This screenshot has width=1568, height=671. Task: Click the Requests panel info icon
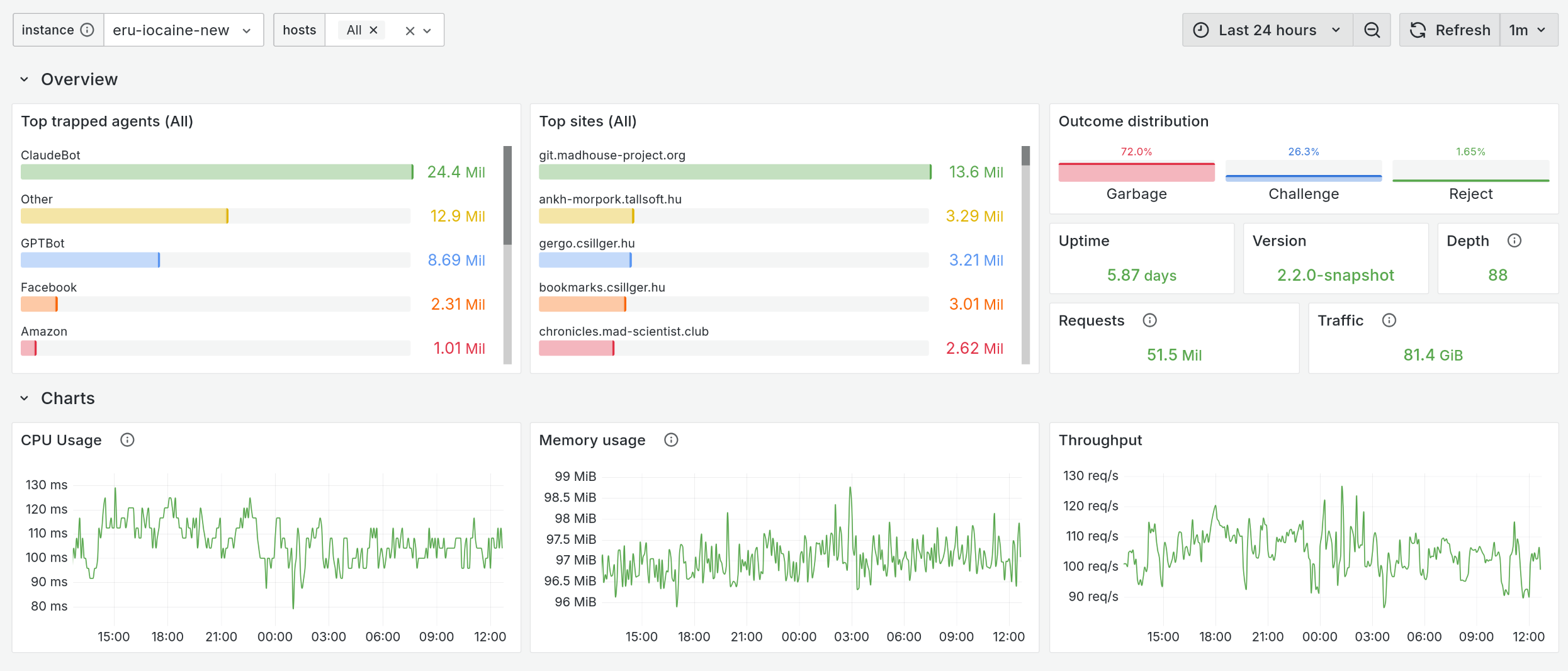point(1149,320)
